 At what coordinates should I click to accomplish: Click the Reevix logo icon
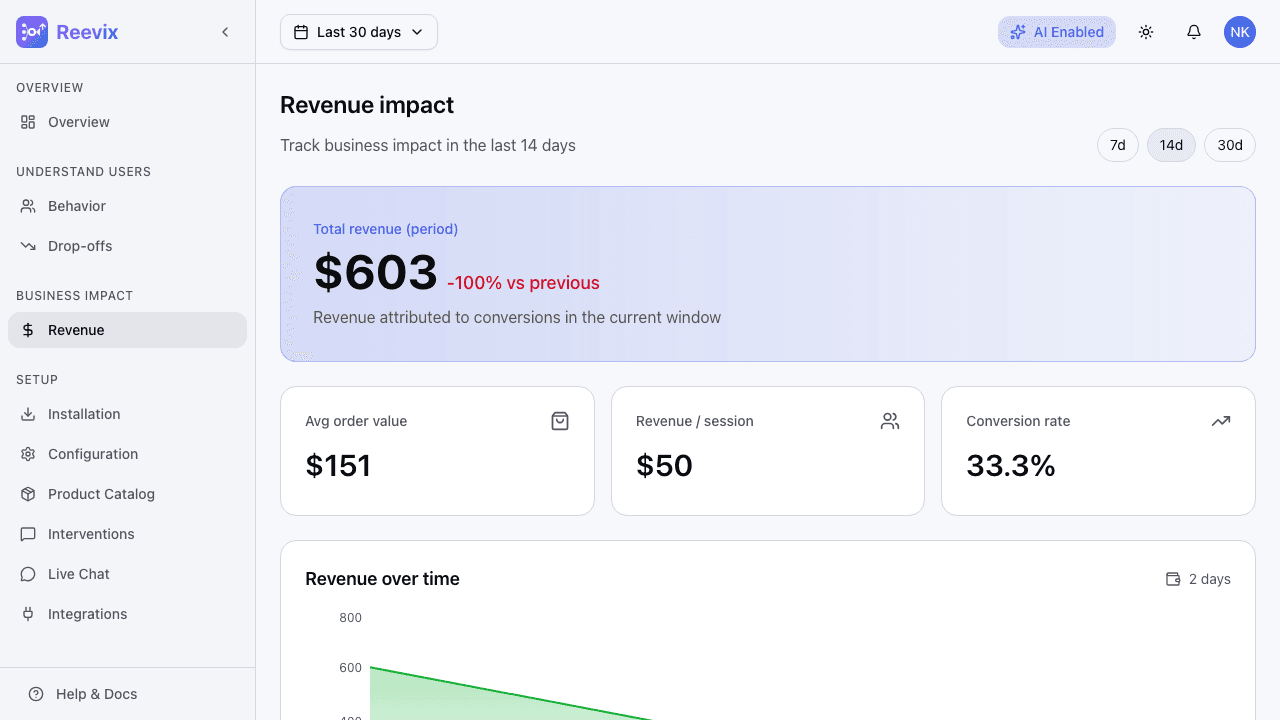pos(31,31)
